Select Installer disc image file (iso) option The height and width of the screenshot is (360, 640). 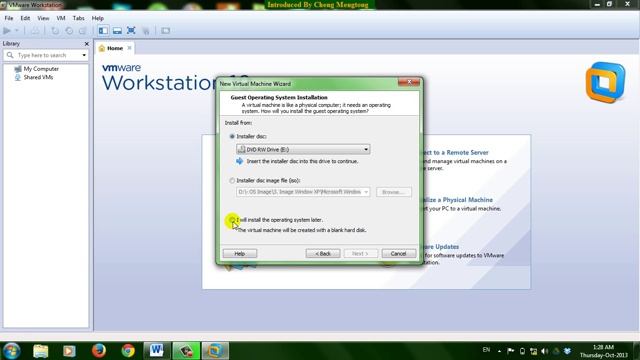tap(232, 180)
